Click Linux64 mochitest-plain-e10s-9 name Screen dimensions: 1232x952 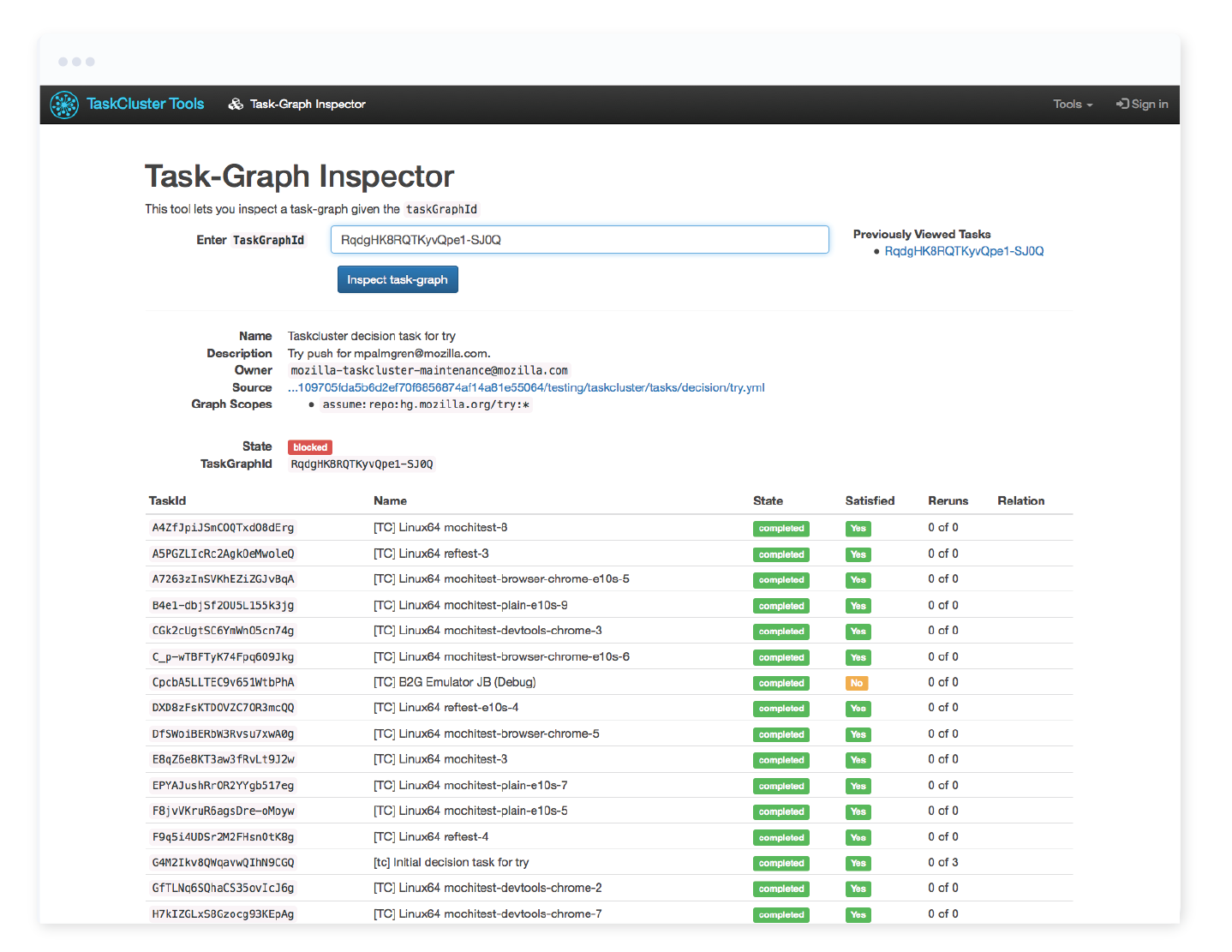470,605
